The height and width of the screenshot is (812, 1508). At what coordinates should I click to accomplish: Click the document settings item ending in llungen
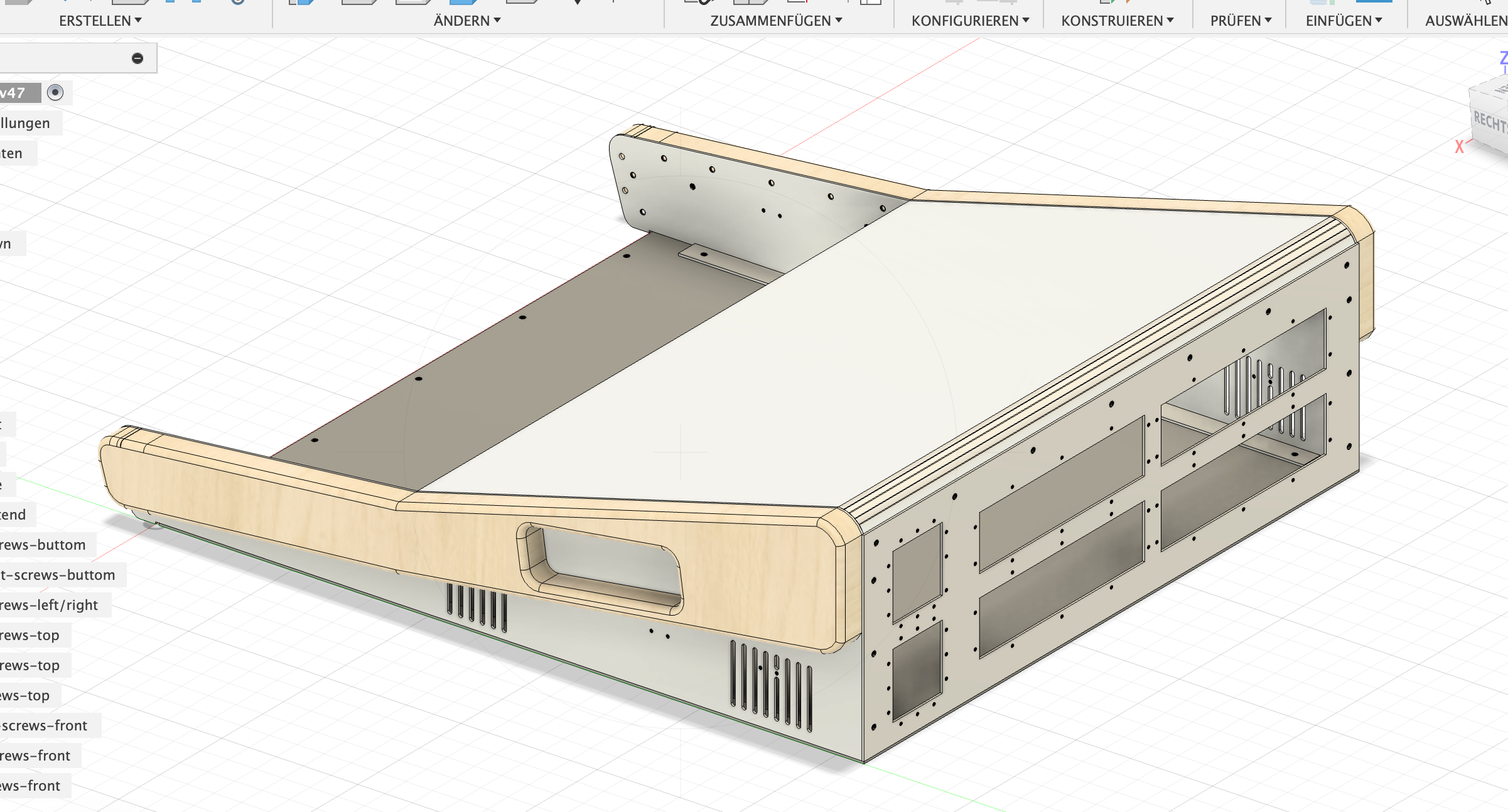[x=25, y=123]
